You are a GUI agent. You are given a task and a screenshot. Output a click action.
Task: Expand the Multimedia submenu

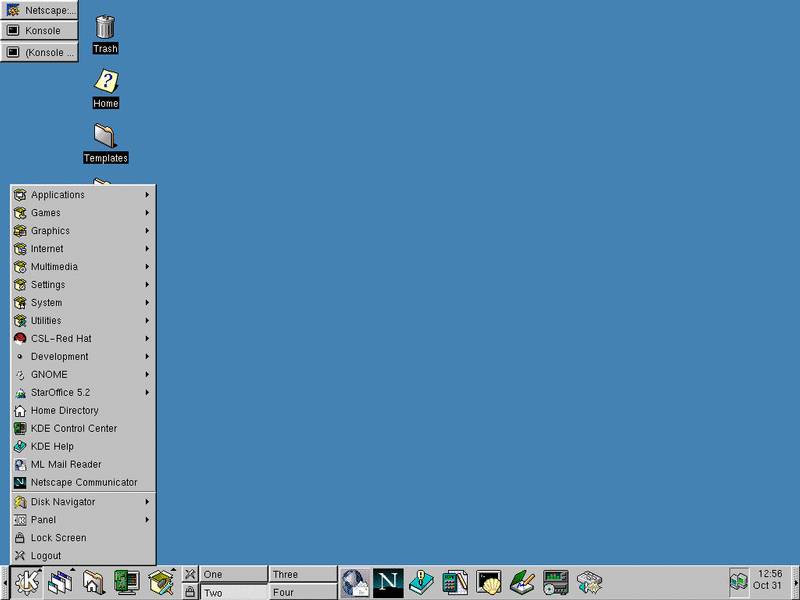click(x=83, y=267)
